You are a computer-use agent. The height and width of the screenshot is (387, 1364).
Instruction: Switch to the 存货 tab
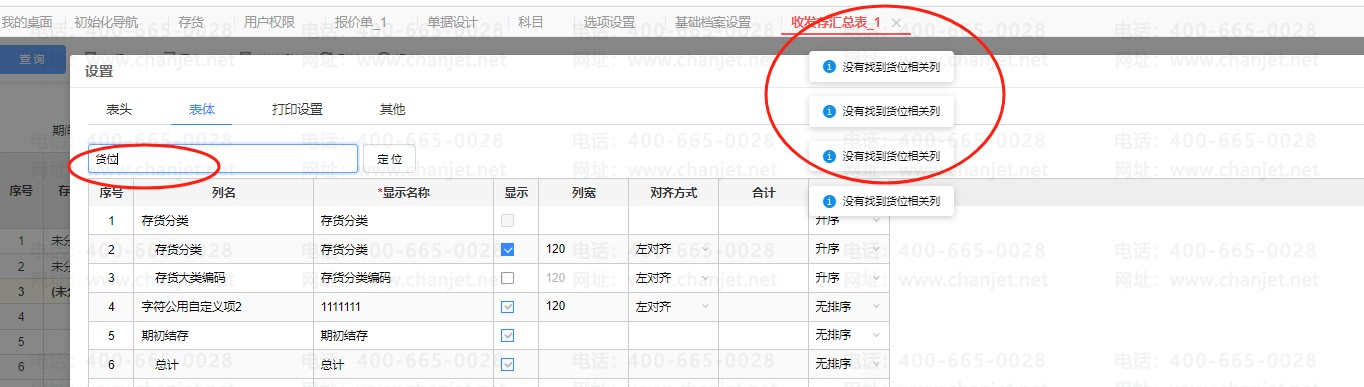pos(190,22)
